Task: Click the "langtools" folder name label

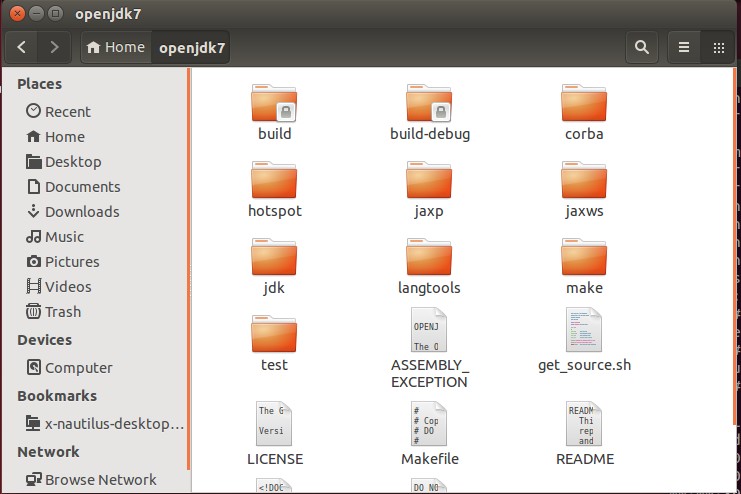Action: click(x=429, y=288)
